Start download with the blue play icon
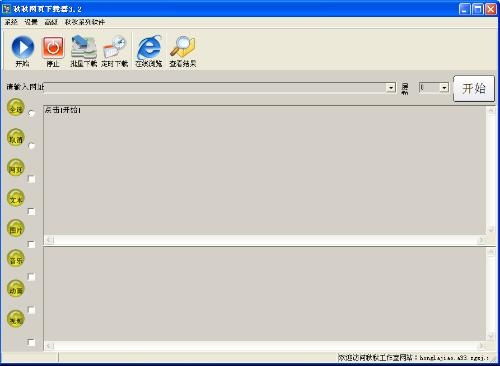The image size is (500, 366). (23, 51)
